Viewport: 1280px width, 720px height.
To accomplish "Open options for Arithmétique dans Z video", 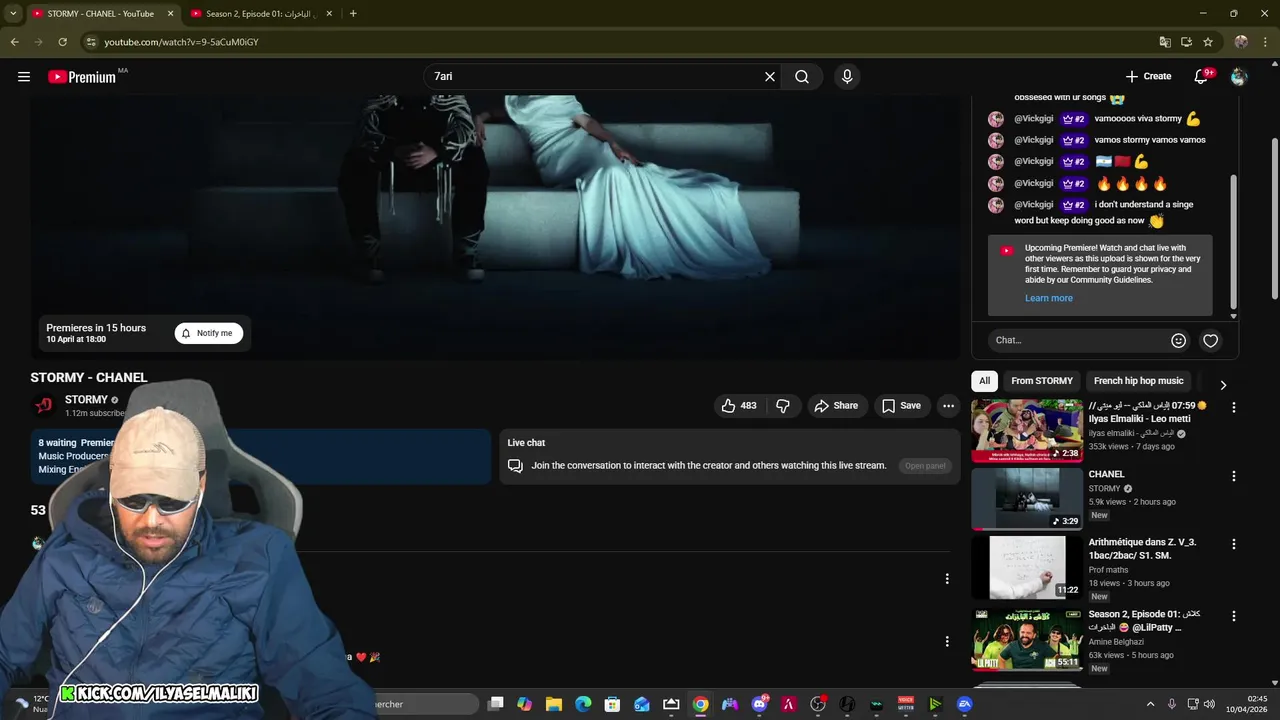I will [x=1234, y=545].
